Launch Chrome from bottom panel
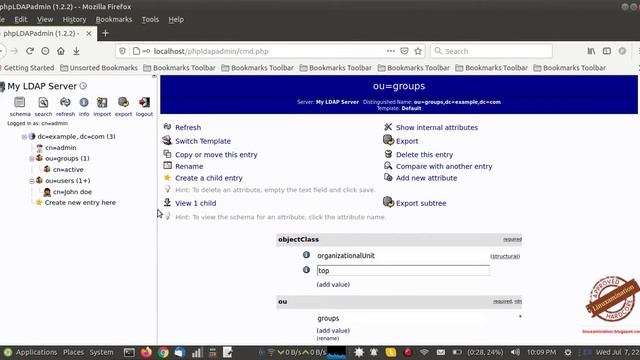 (163, 352)
